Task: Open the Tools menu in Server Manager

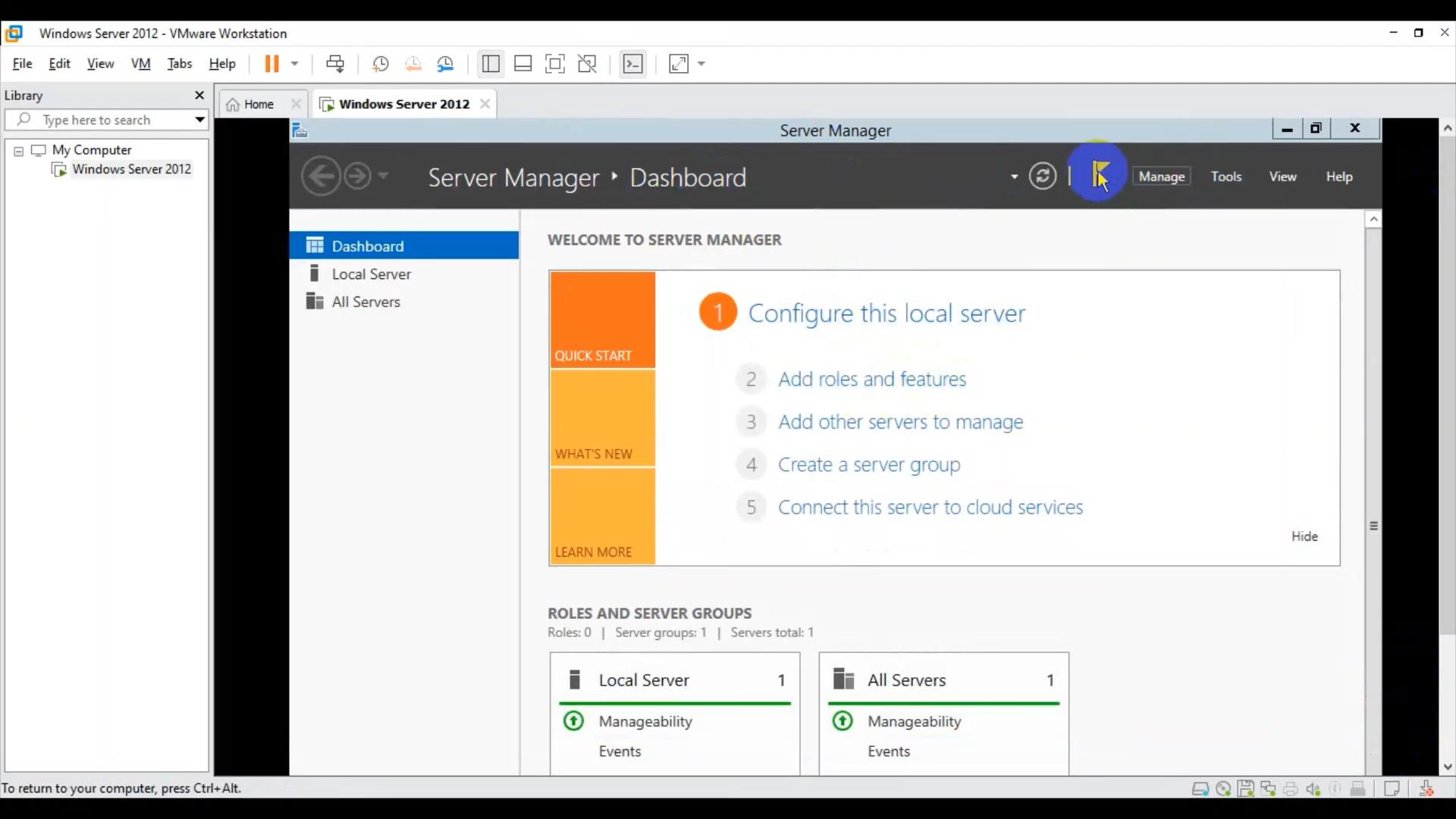Action: pyautogui.click(x=1226, y=177)
